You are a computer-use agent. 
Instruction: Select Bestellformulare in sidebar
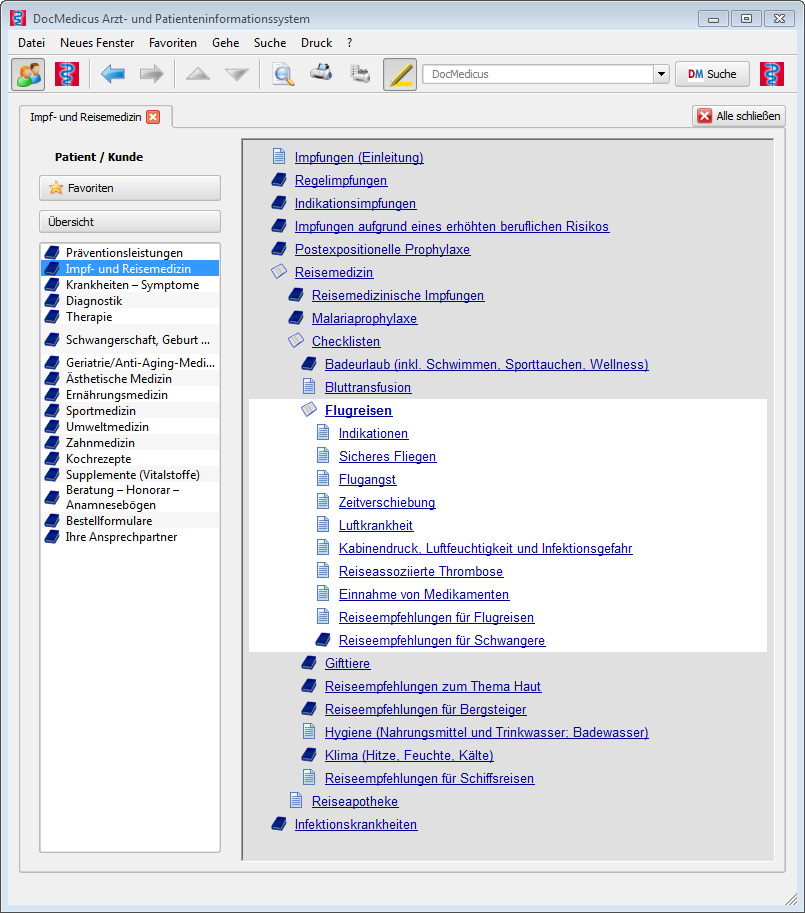(x=130, y=521)
